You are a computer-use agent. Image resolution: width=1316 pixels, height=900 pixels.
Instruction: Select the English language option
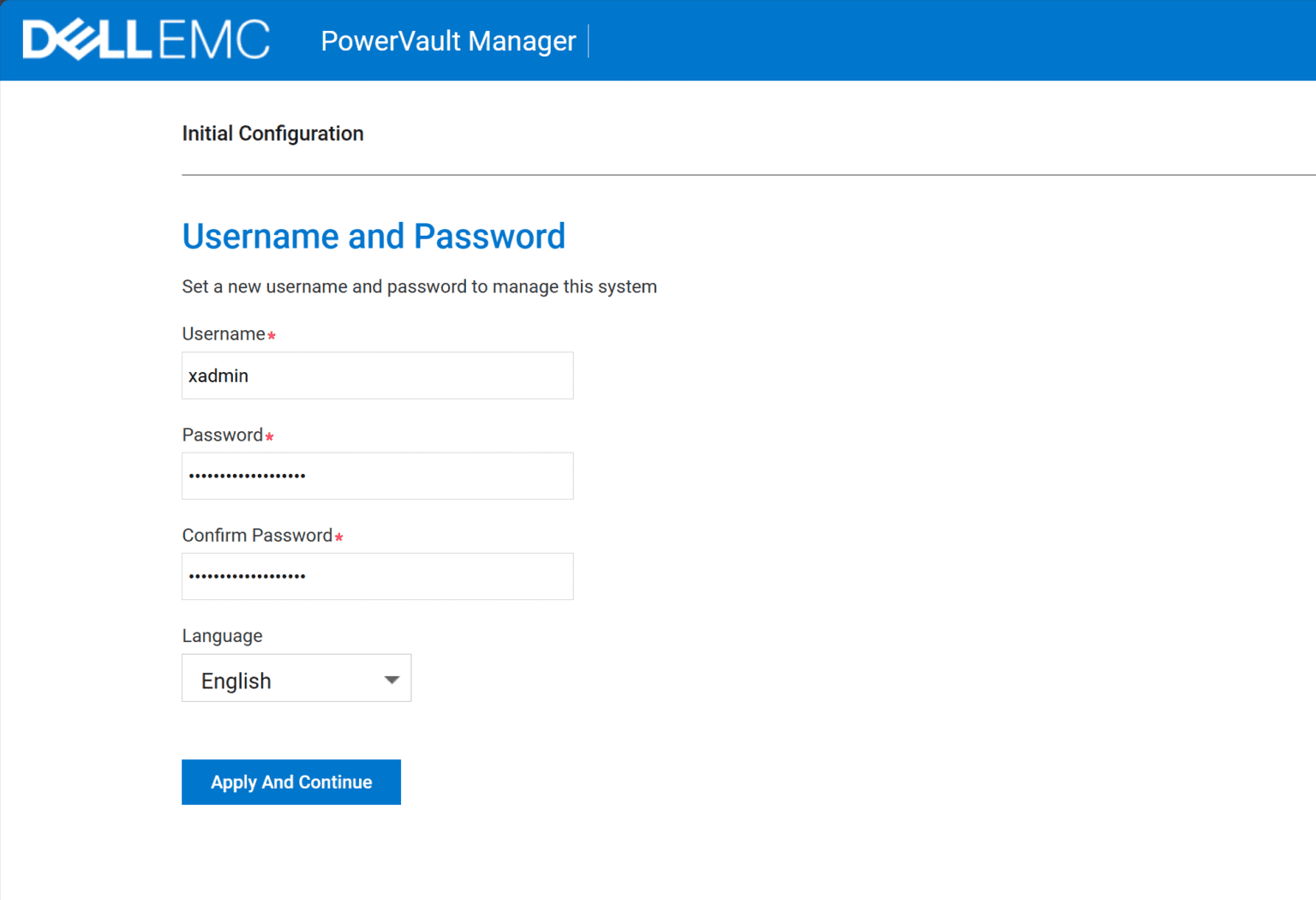236,681
